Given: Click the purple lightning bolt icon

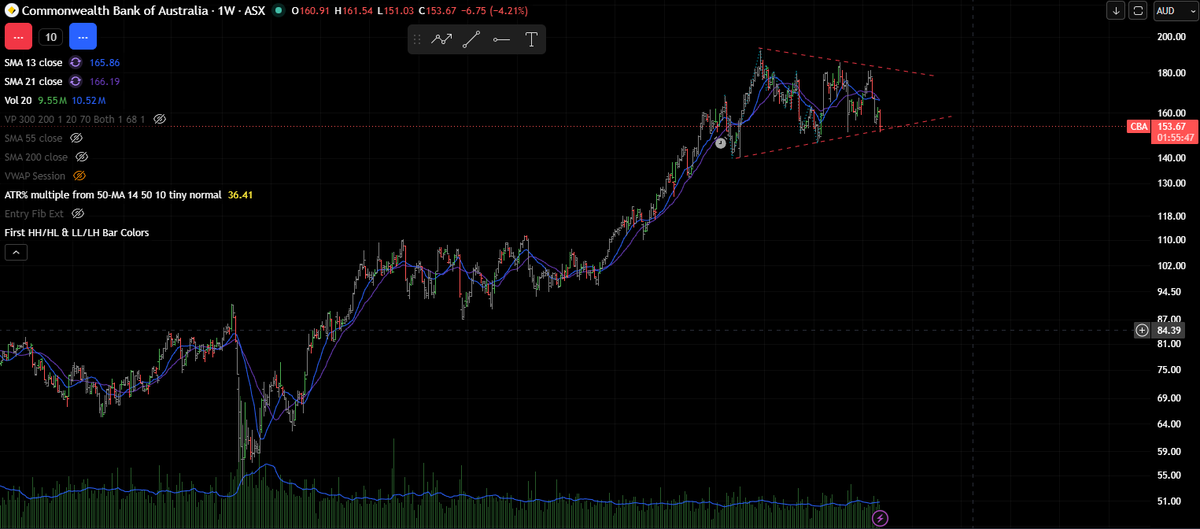Looking at the screenshot, I should point(880,518).
